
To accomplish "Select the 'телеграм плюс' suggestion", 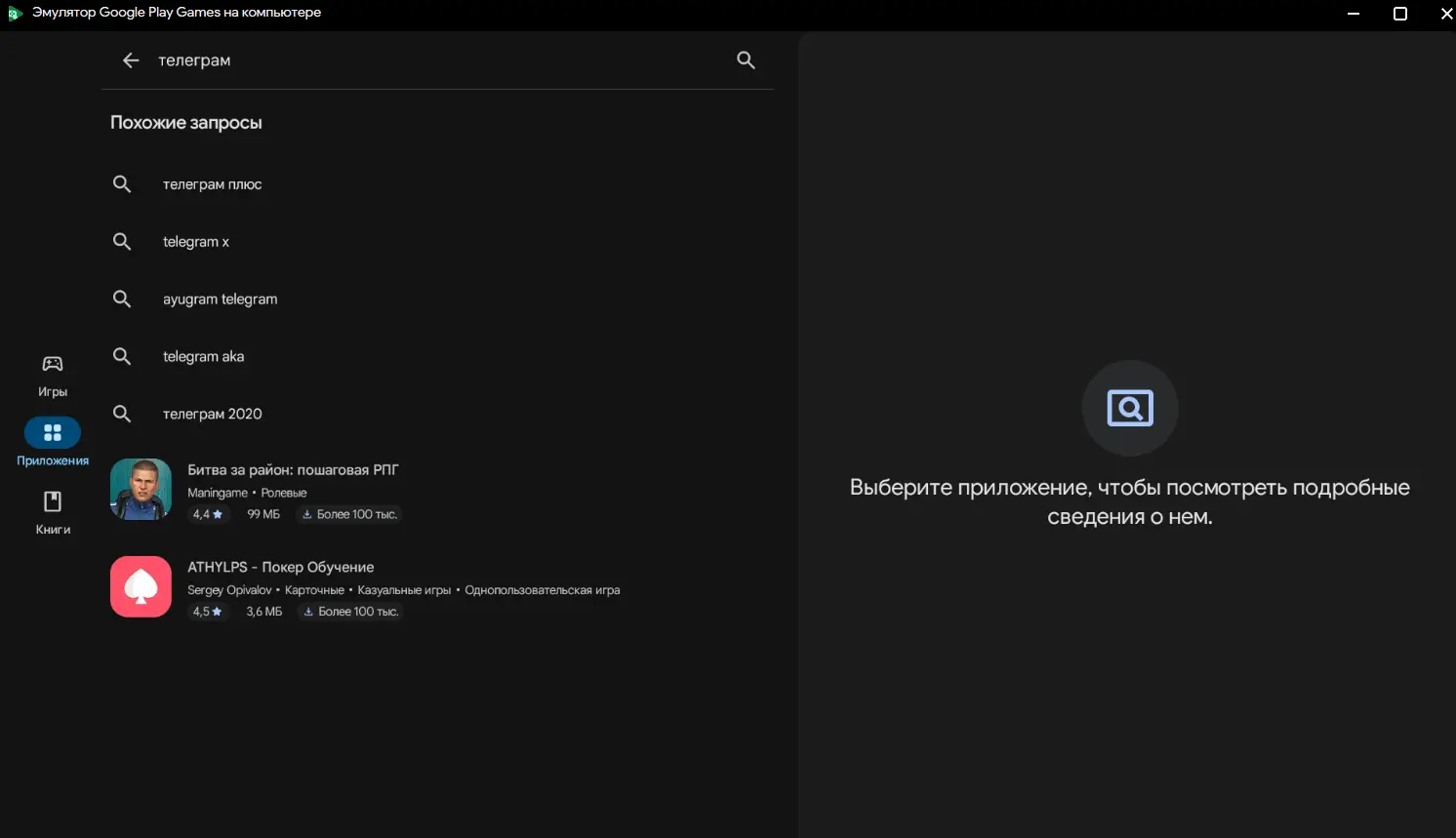I will tap(212, 184).
